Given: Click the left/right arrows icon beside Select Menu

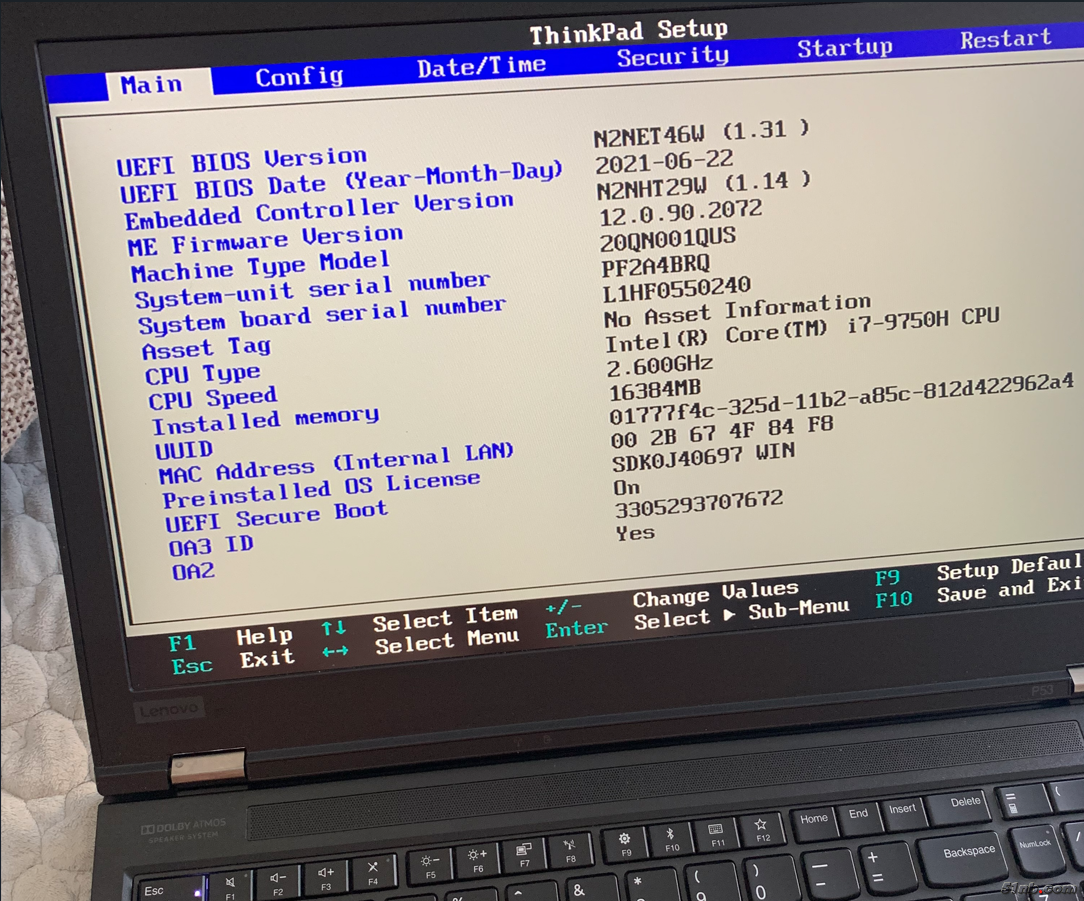Looking at the screenshot, I should click(335, 651).
